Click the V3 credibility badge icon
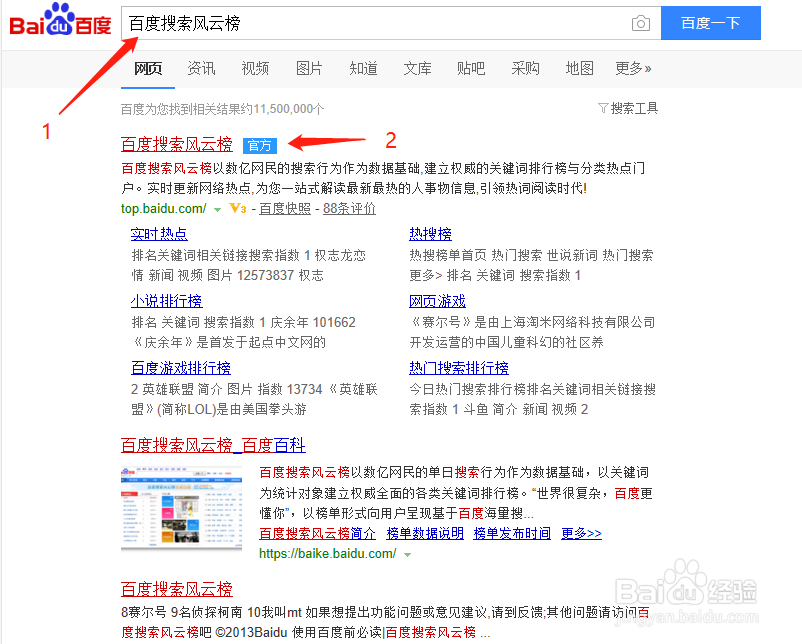Image resolution: width=802 pixels, height=644 pixels. 238,208
